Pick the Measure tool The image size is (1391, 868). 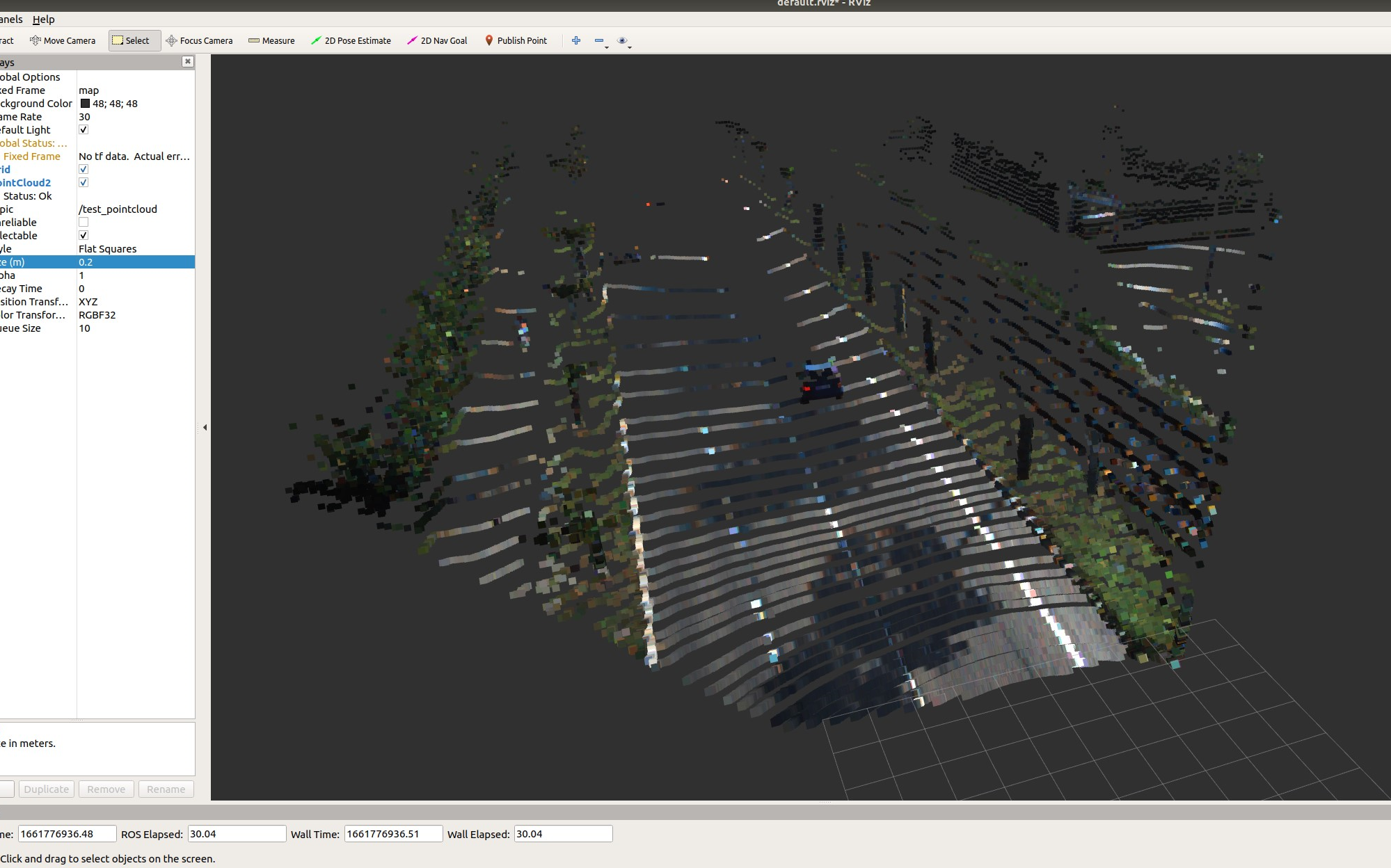tap(271, 40)
